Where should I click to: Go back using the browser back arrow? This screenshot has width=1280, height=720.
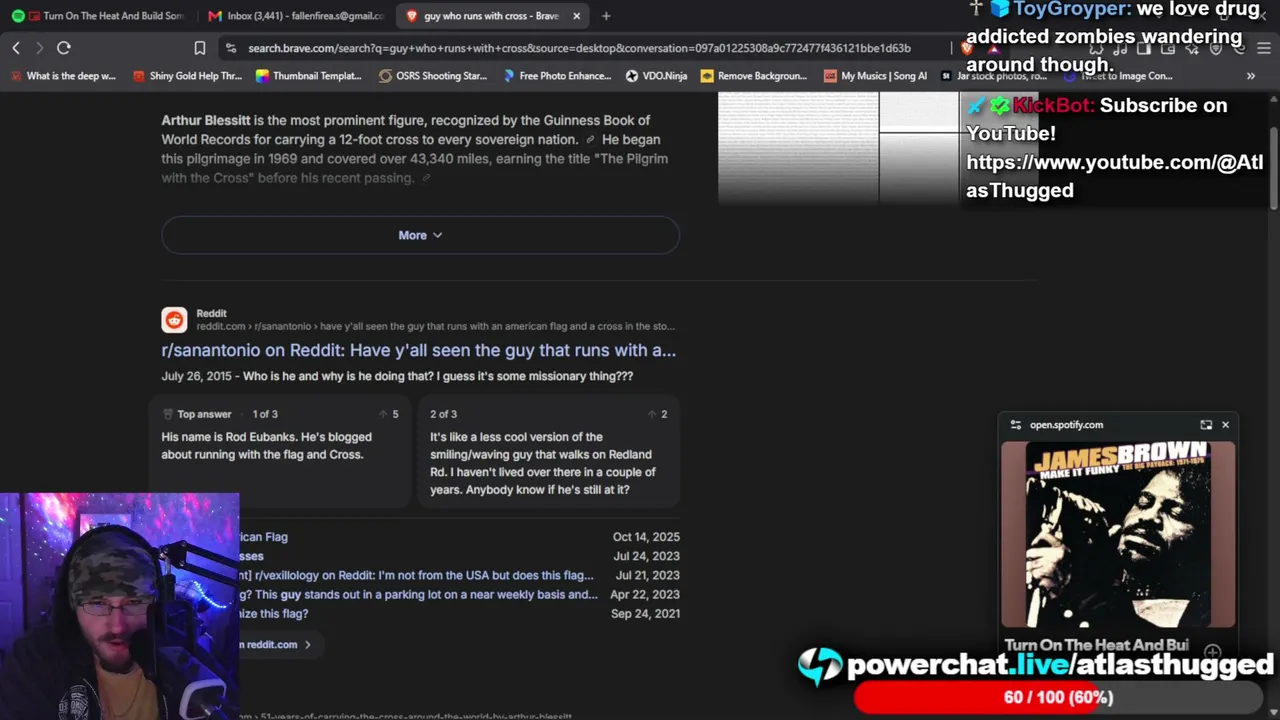16,48
